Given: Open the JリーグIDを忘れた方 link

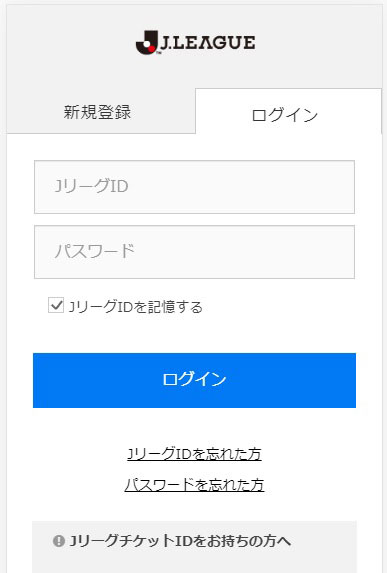Looking at the screenshot, I should (194, 454).
